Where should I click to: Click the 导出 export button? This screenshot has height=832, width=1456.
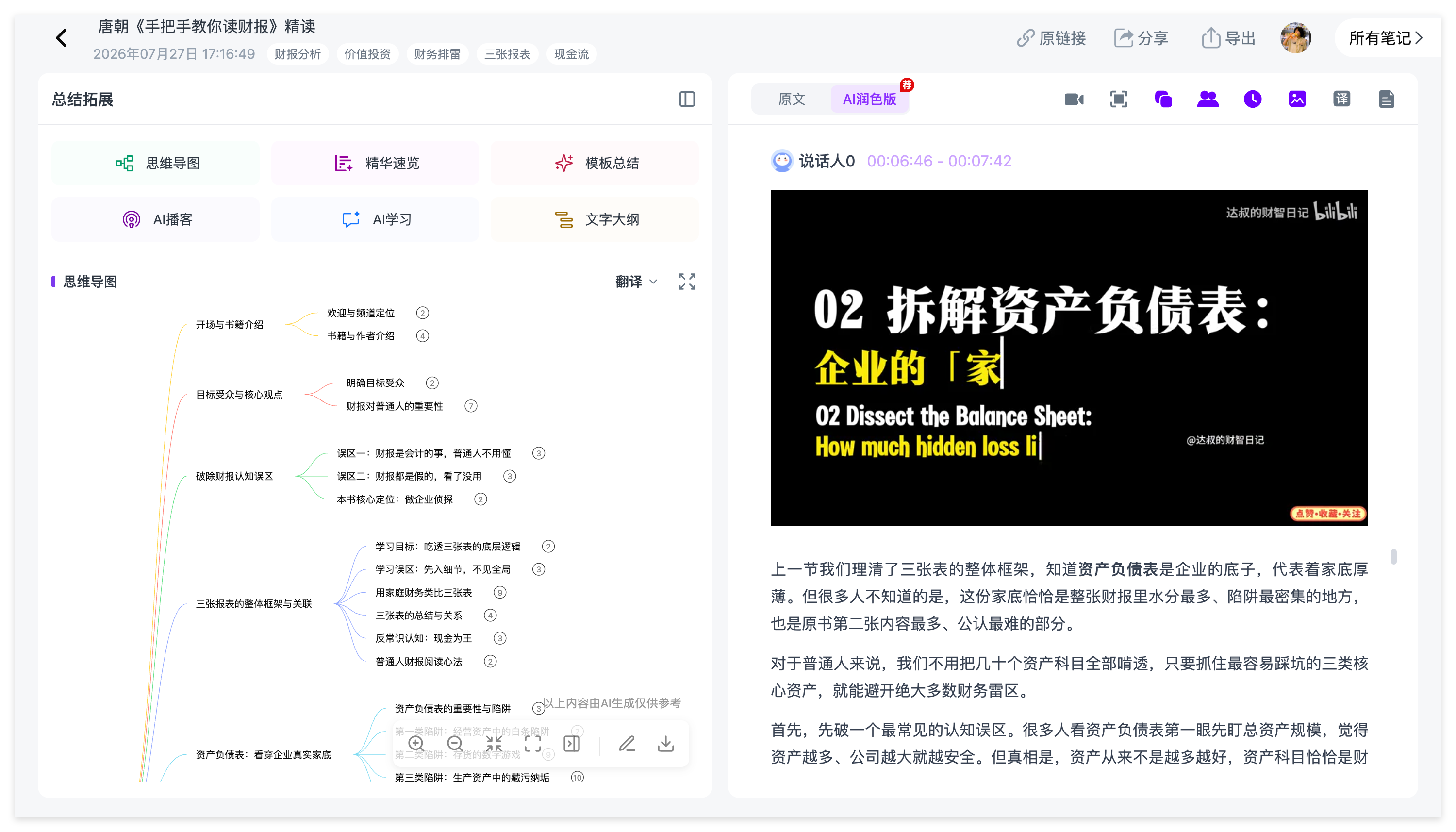click(x=1228, y=38)
